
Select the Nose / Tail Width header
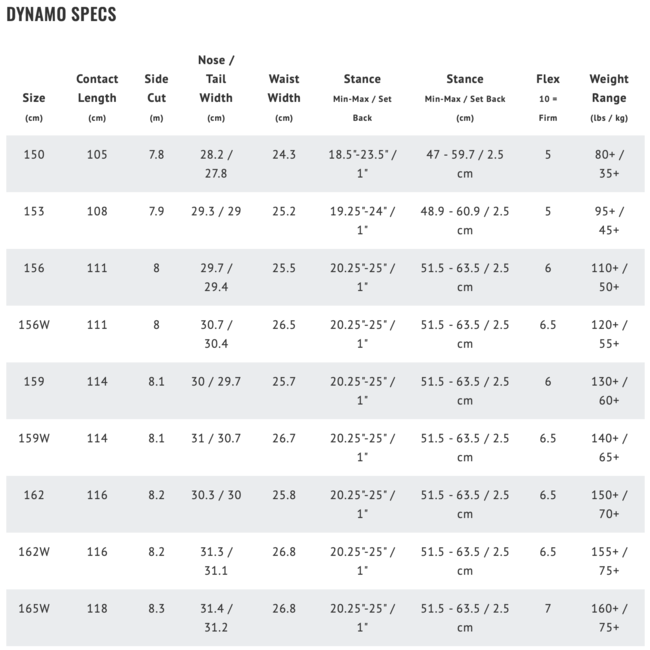point(216,79)
